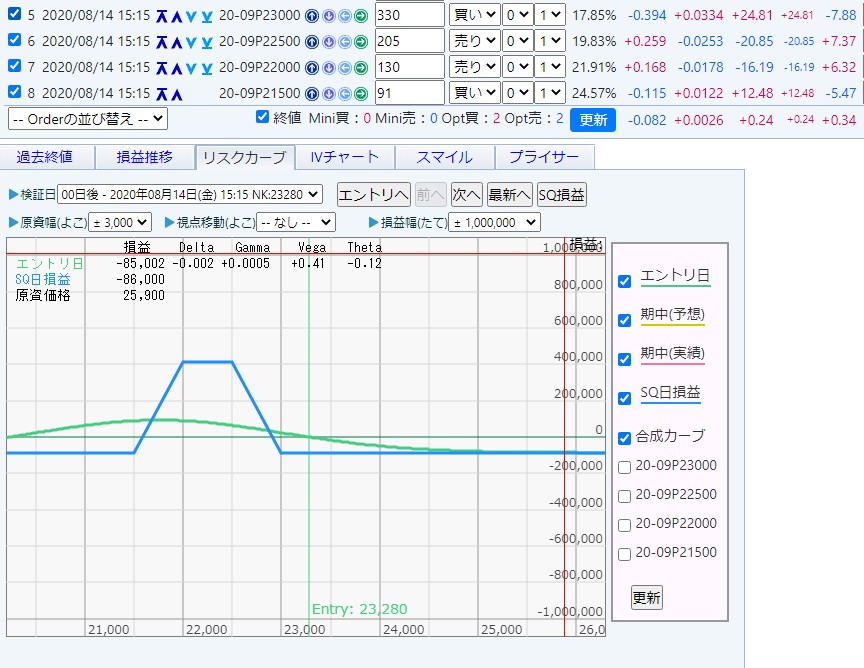Switch to 過去終値 tab
Screen dimensions: 864x668
[x=45, y=158]
